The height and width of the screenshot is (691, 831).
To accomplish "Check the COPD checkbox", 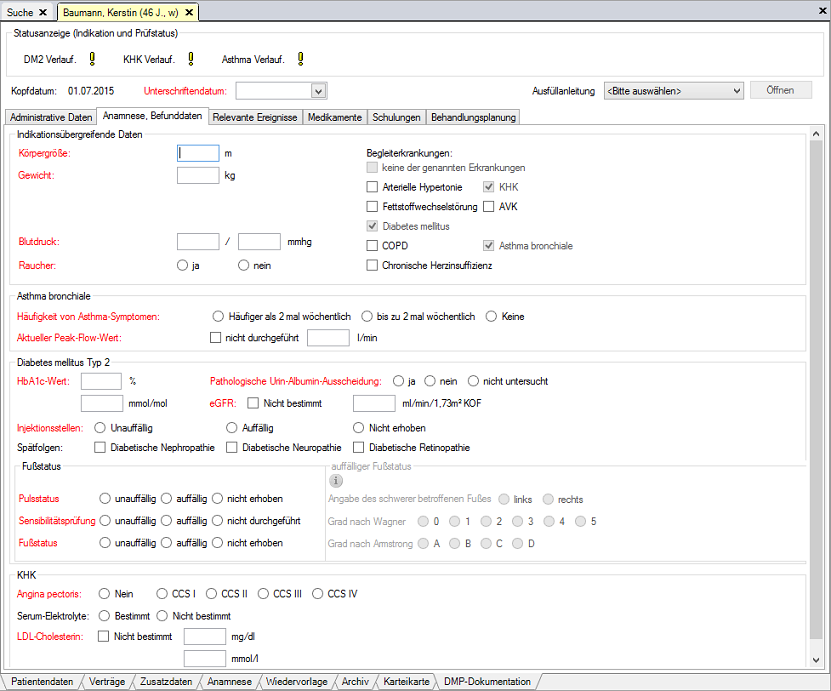I will coord(372,246).
